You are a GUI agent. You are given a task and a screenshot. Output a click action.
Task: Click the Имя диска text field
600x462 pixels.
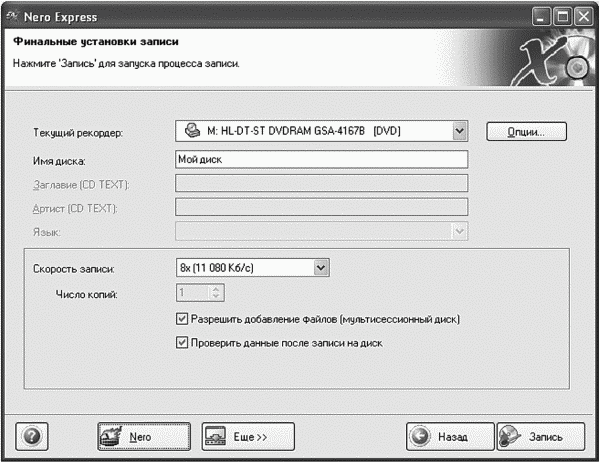[x=321, y=159]
